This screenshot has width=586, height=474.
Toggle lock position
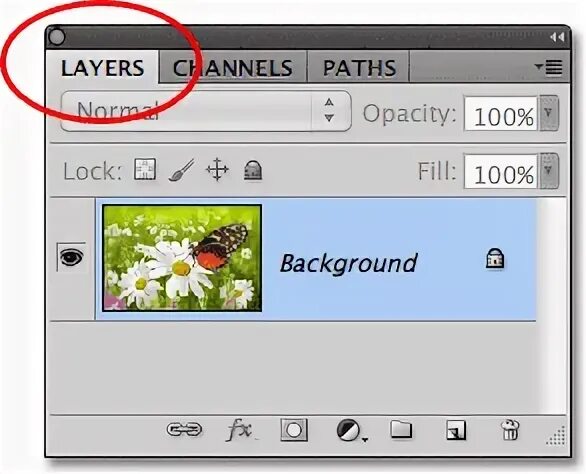pyautogui.click(x=217, y=170)
